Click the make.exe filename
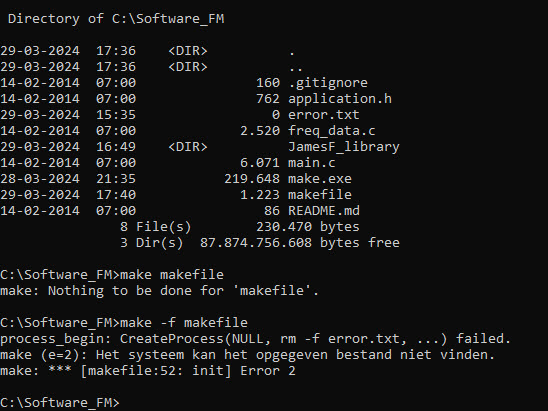Viewport: 548px width, 411px height. [320, 179]
